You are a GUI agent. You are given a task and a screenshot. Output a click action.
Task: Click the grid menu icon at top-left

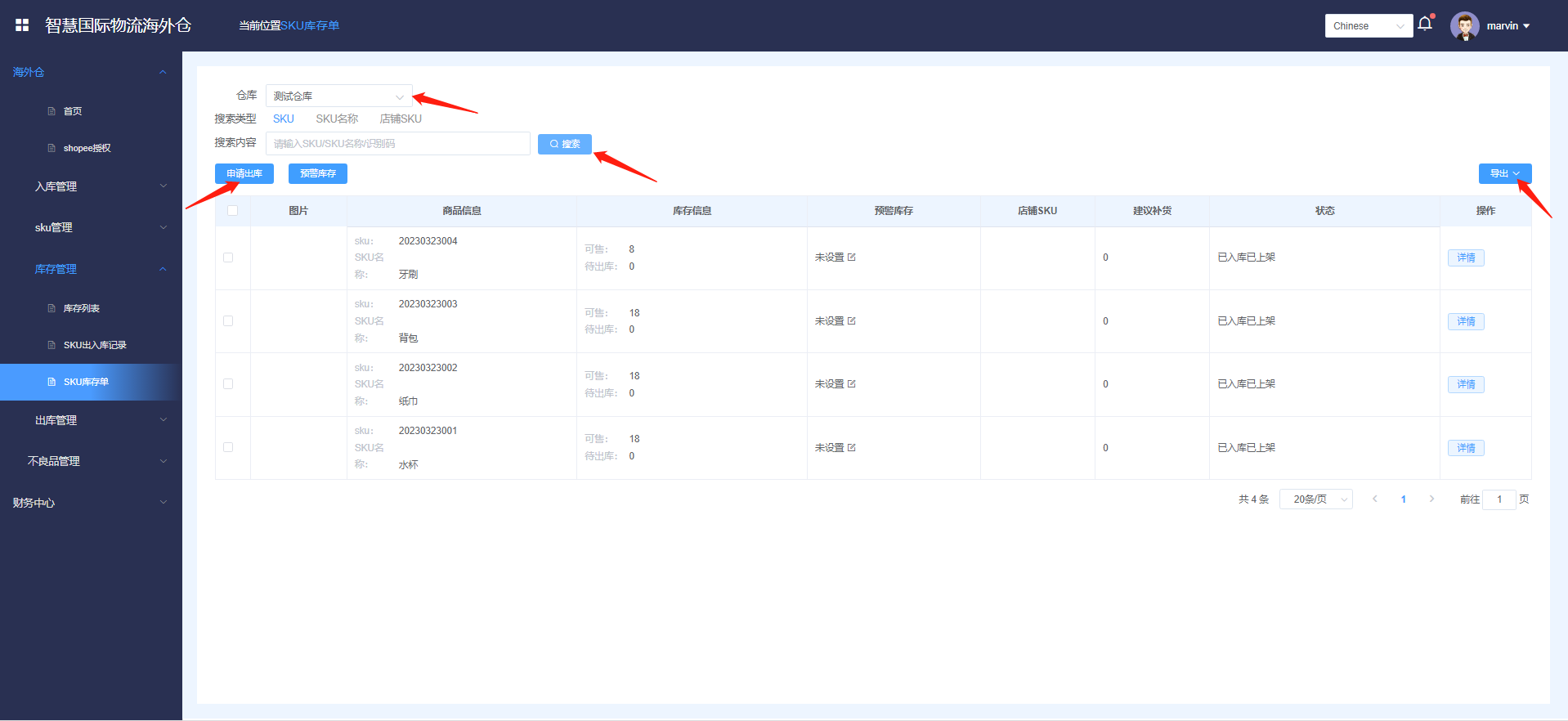(x=22, y=25)
